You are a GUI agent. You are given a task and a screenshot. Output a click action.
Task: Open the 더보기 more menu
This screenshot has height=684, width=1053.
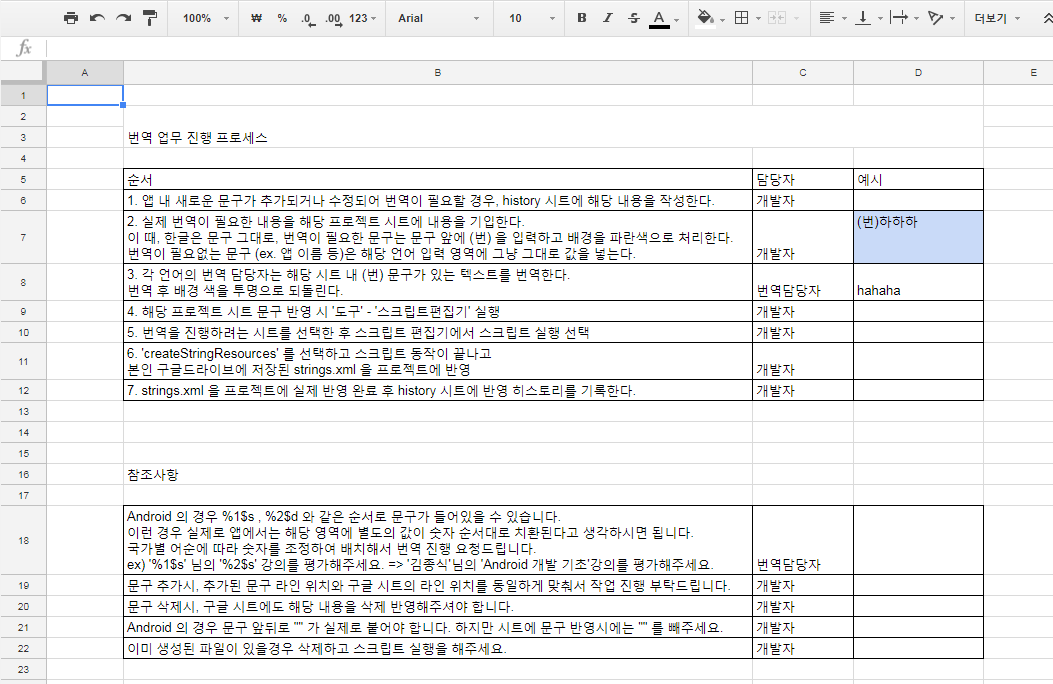(x=997, y=18)
